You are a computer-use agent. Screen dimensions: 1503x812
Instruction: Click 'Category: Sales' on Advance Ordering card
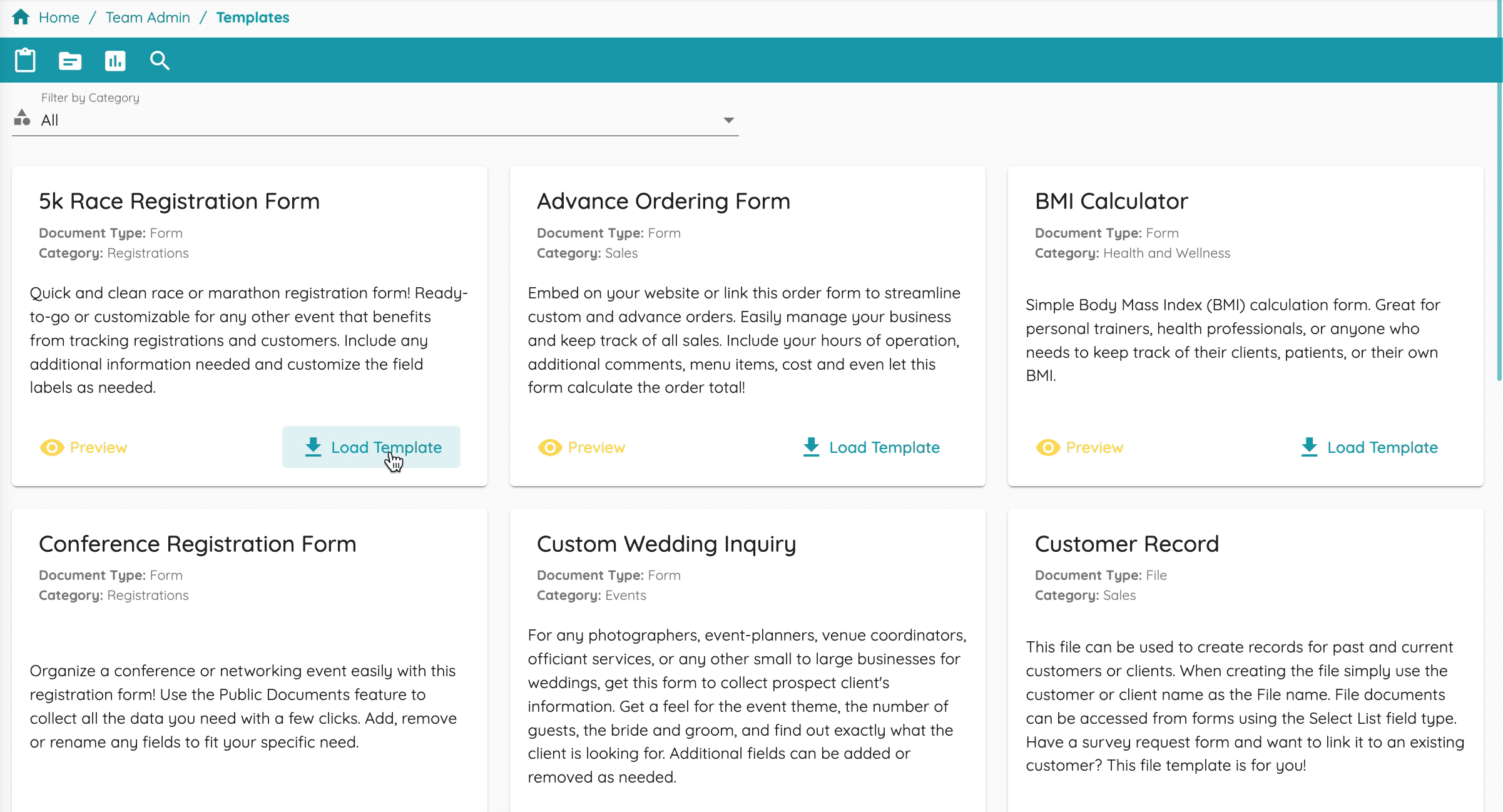[587, 253]
